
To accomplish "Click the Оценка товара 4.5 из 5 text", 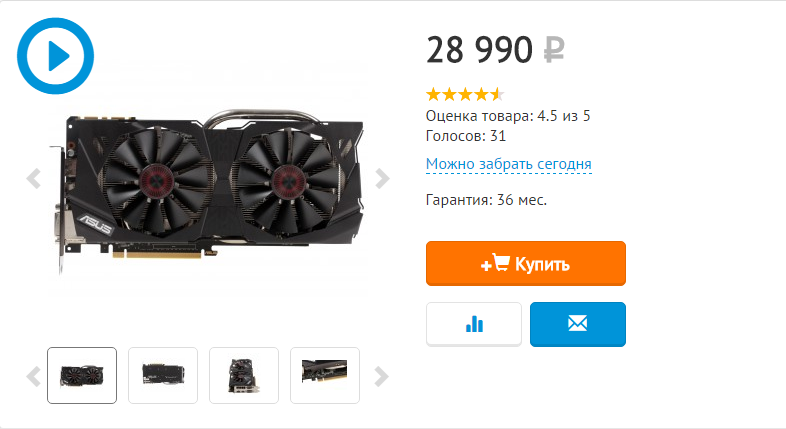I will [508, 116].
